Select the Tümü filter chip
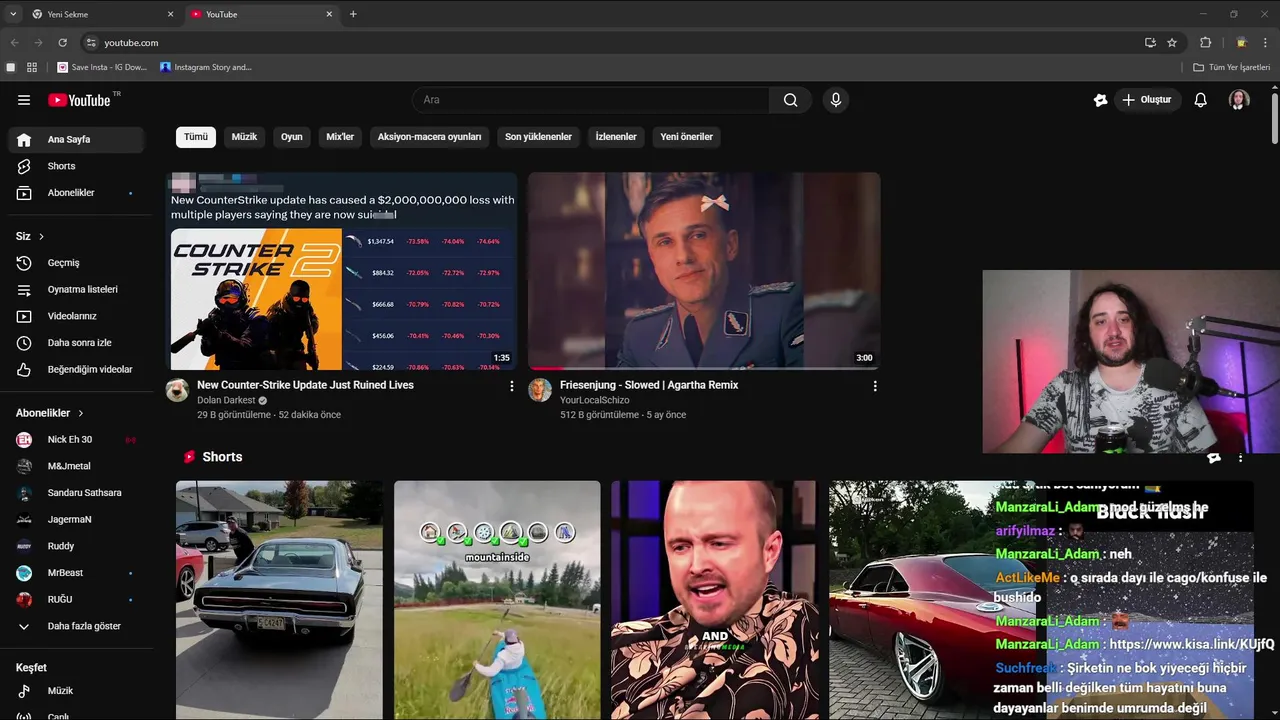This screenshot has width=1280, height=720. [x=196, y=137]
